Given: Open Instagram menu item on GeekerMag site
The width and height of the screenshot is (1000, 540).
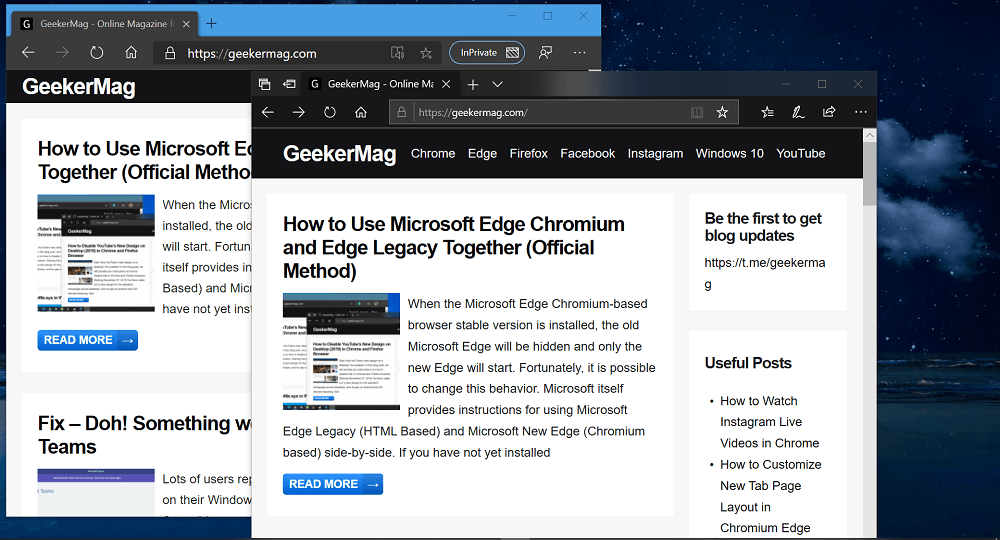Looking at the screenshot, I should pos(655,154).
